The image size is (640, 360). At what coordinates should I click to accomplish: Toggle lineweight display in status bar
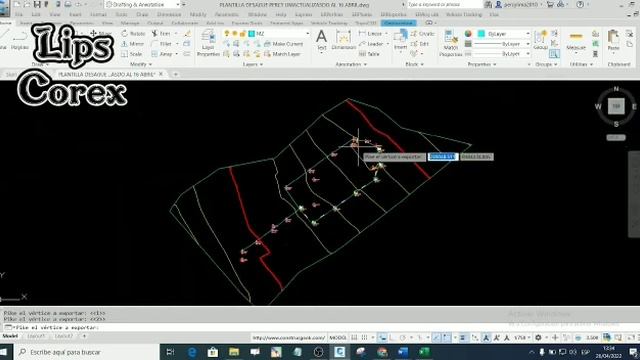click(x=462, y=338)
